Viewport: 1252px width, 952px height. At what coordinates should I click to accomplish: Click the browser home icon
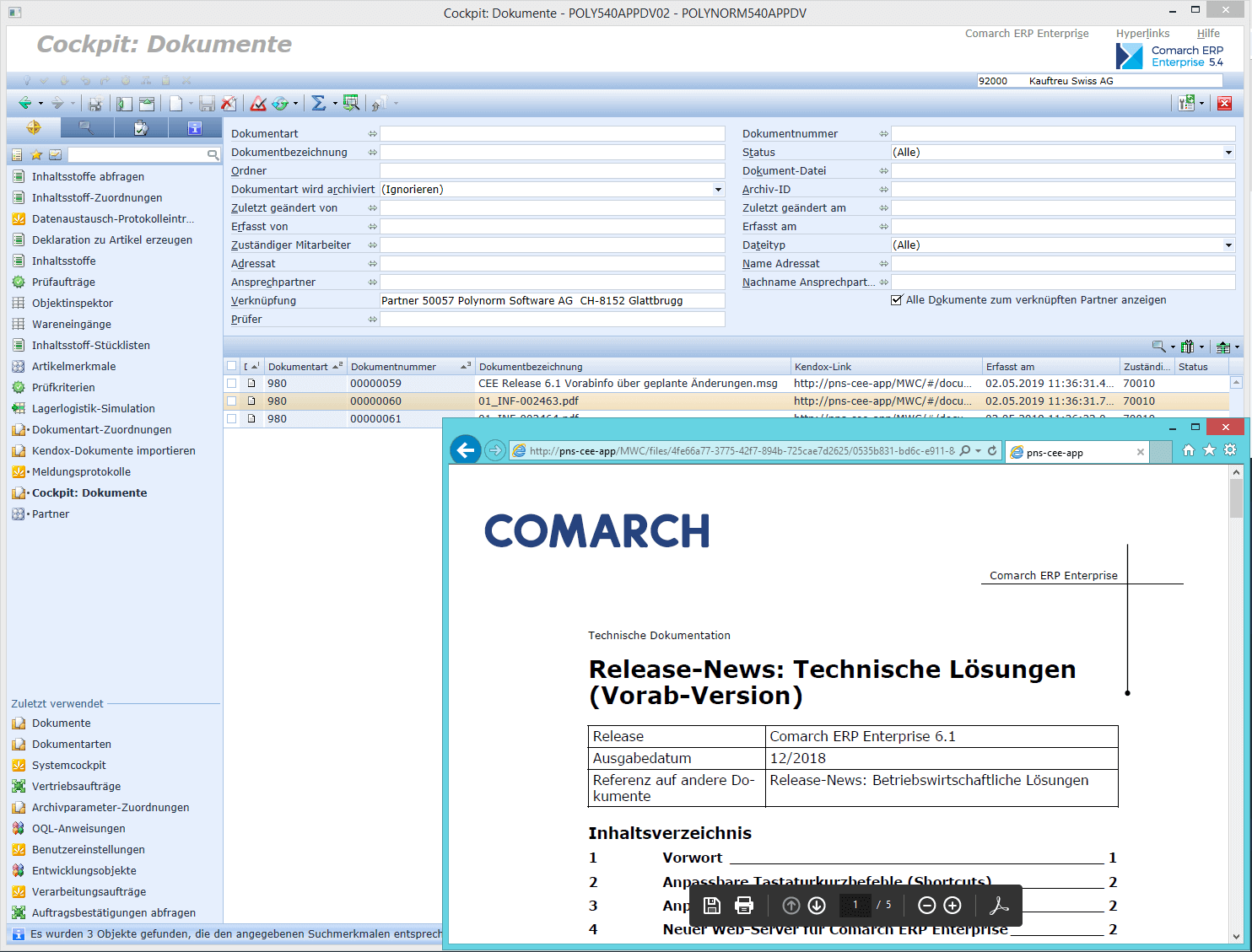[x=1189, y=450]
